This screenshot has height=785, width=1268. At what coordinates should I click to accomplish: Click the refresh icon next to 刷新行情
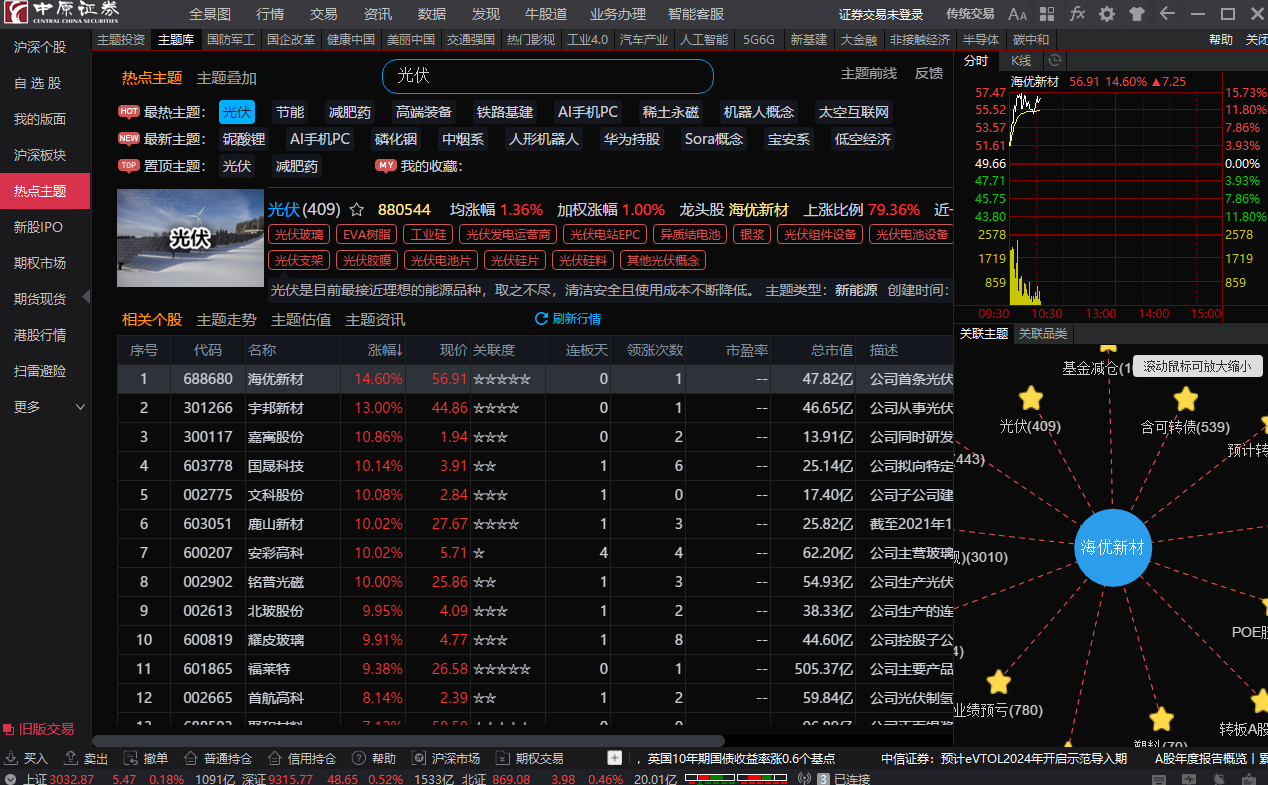[x=542, y=319]
